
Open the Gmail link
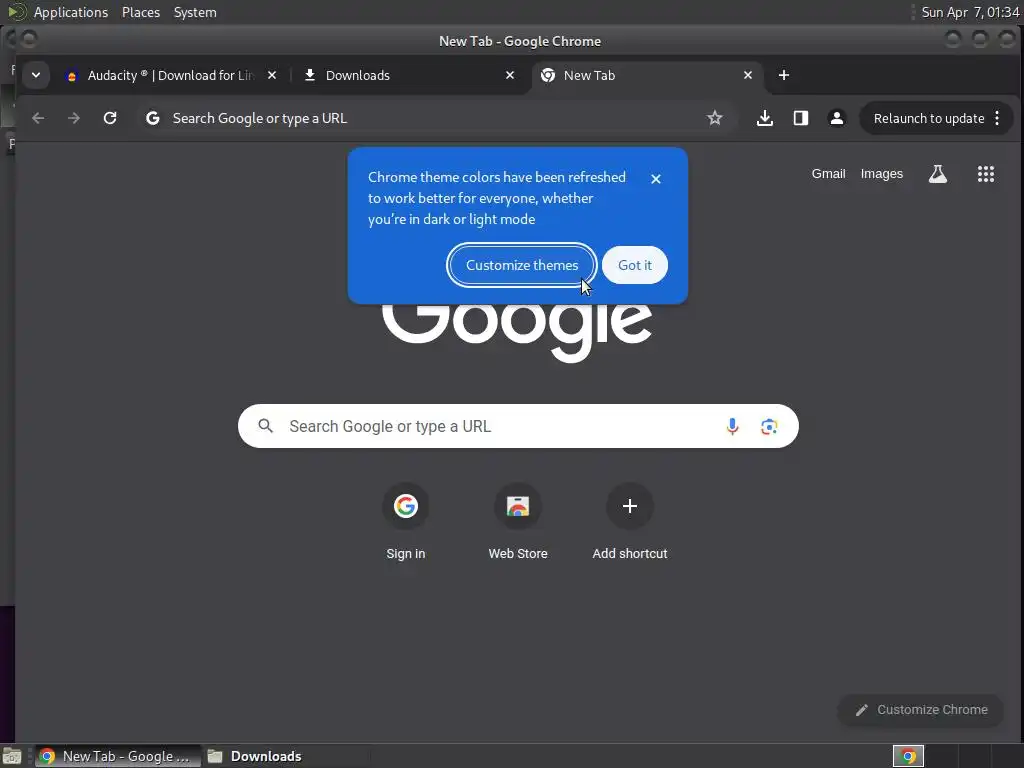pos(828,174)
